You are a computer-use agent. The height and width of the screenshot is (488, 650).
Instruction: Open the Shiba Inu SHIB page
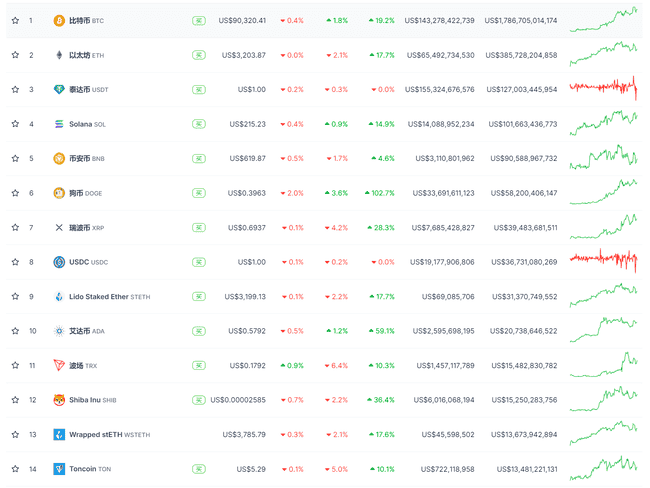pyautogui.click(x=92, y=400)
